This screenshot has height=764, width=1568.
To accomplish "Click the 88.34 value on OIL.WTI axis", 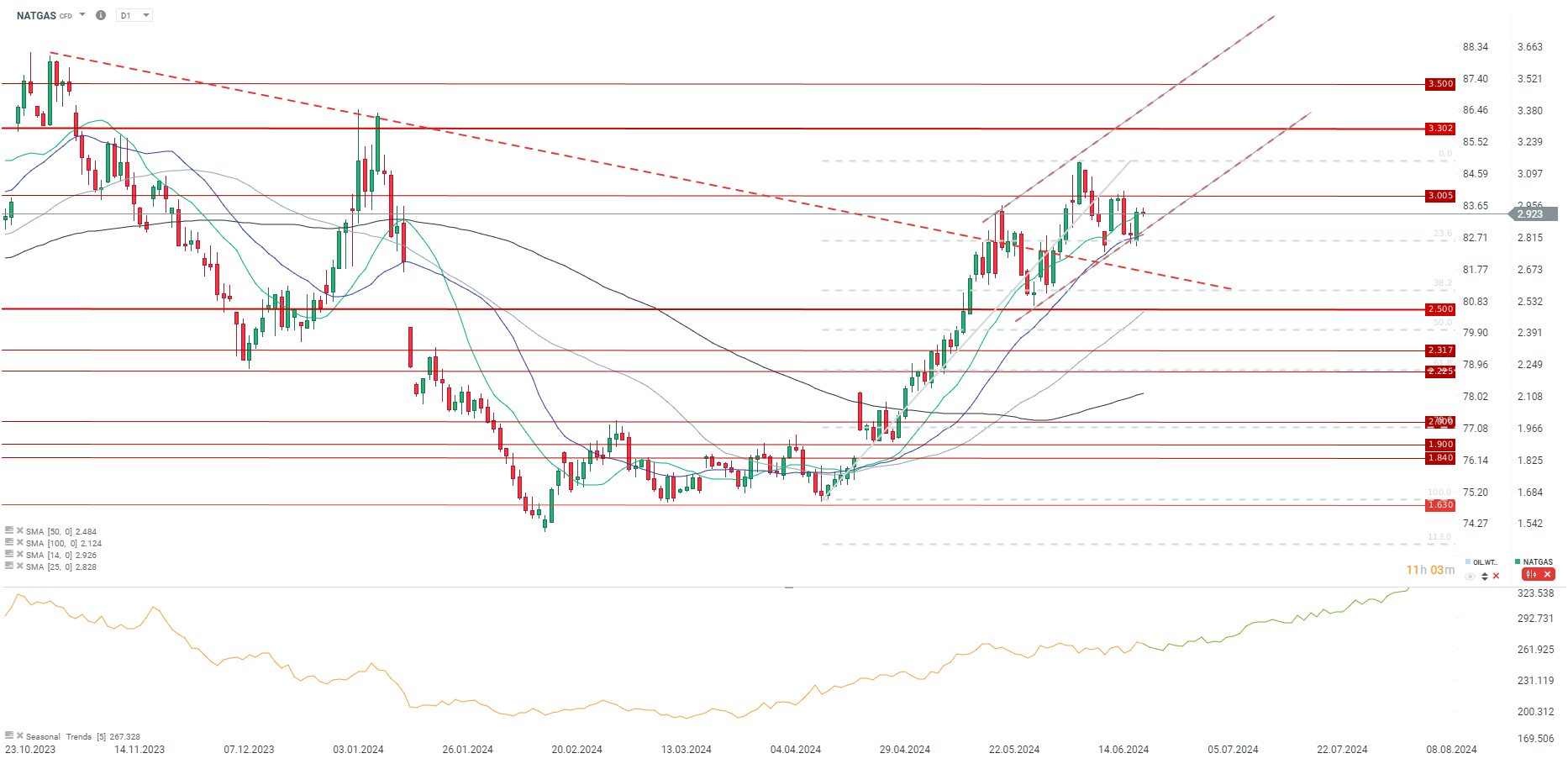I will [1476, 47].
